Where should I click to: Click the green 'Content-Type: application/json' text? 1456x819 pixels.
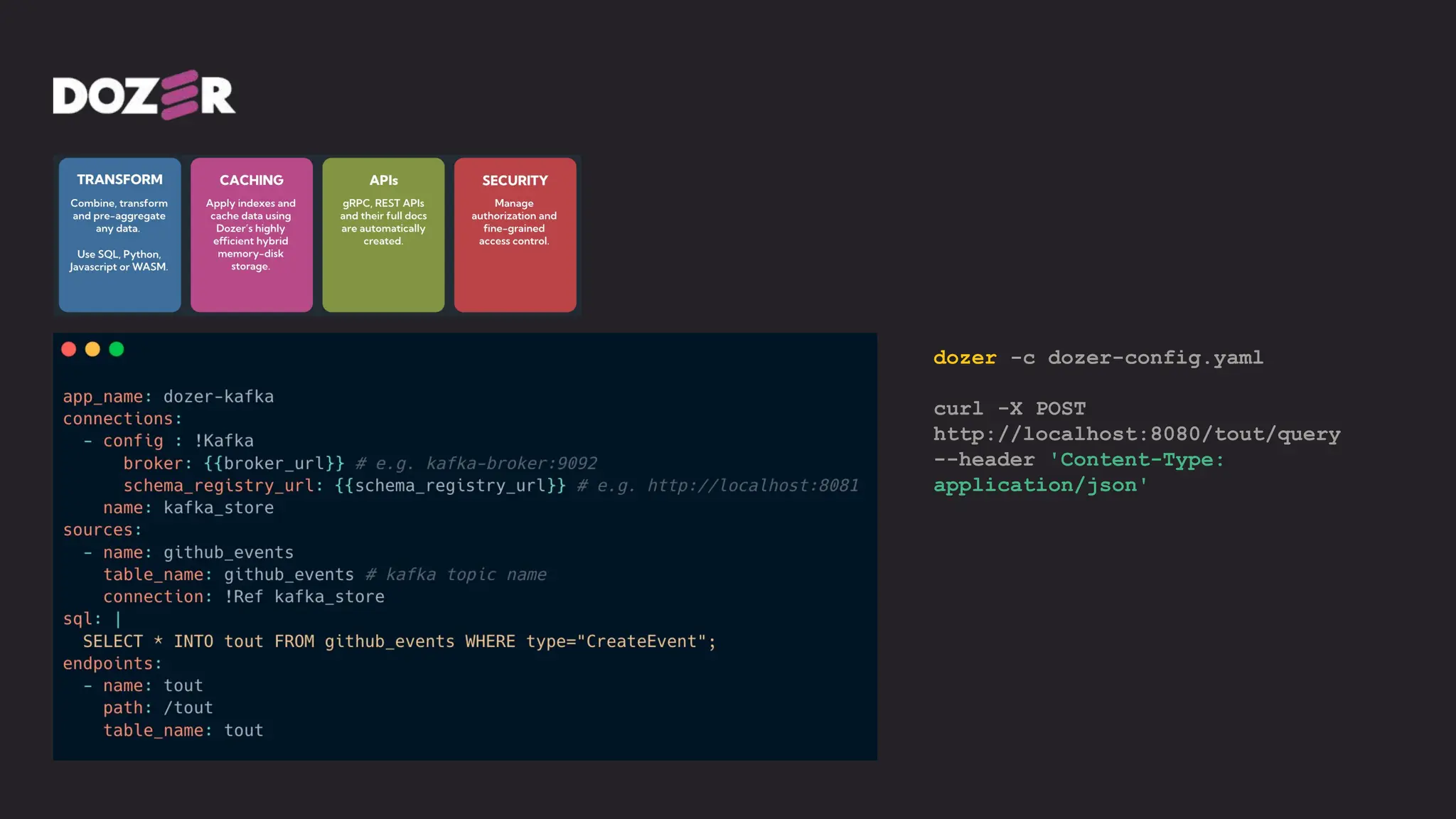coord(1136,460)
